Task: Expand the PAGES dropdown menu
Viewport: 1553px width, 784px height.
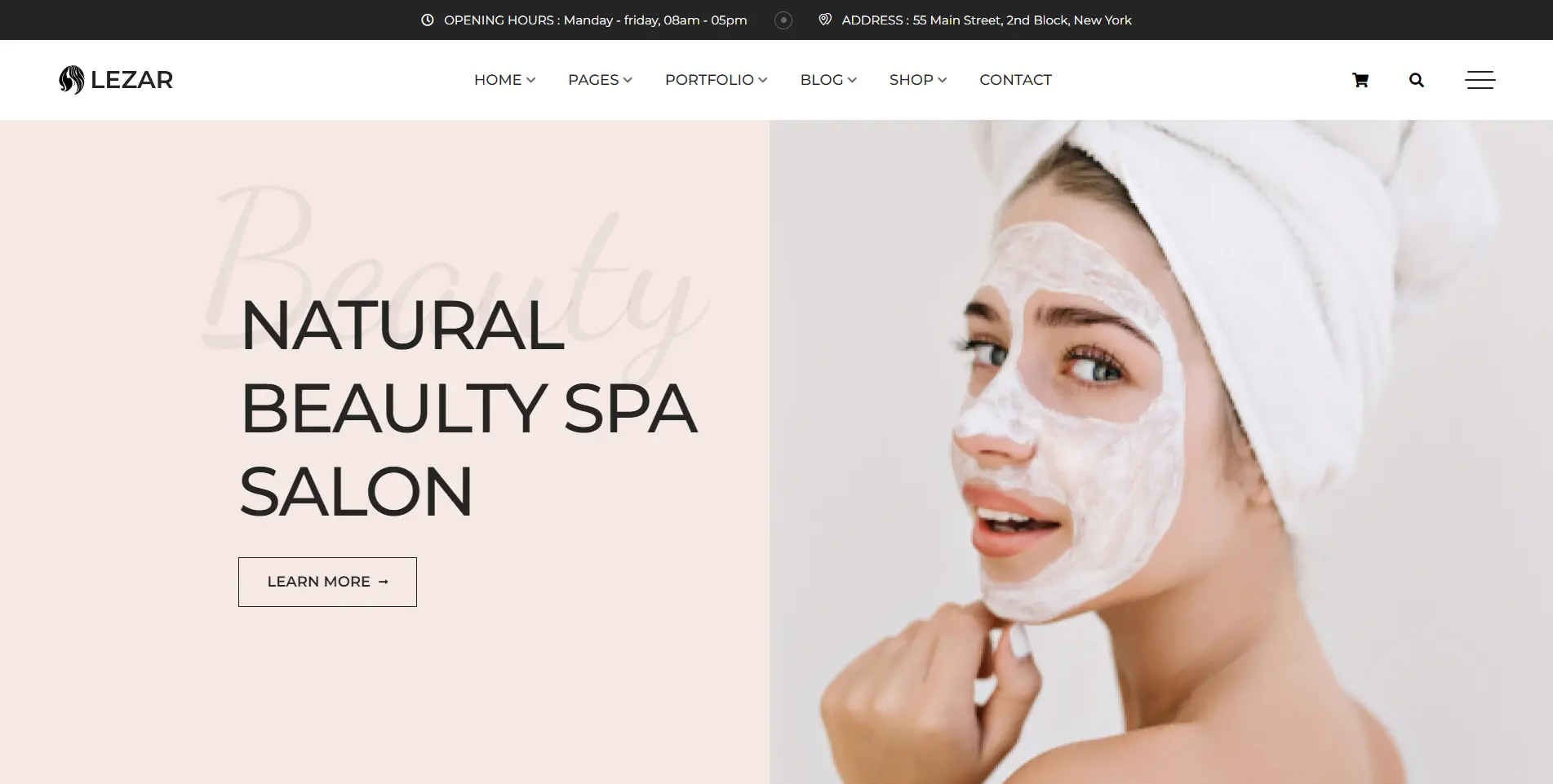Action: tap(600, 80)
